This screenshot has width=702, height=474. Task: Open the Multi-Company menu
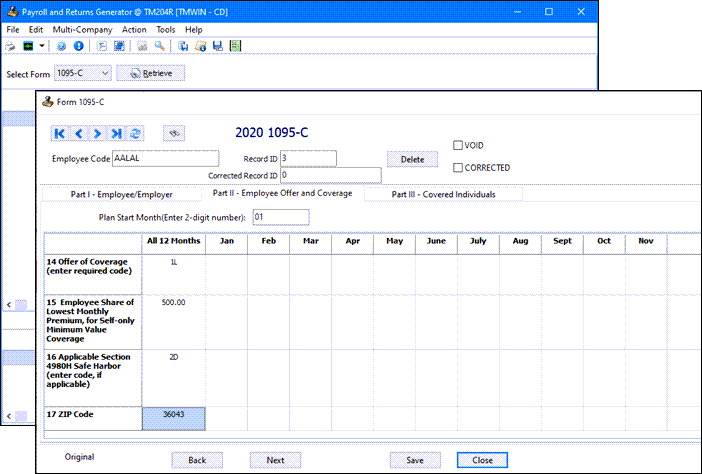click(x=82, y=30)
